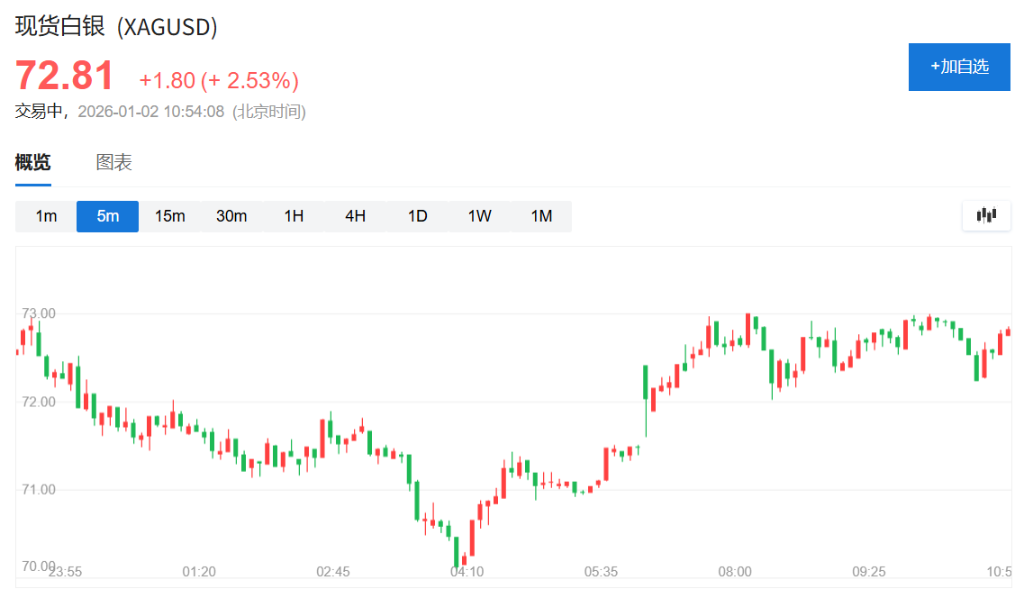Switch to the 图表 (Chart) tab
Image resolution: width=1024 pixels, height=599 pixels.
click(x=113, y=162)
